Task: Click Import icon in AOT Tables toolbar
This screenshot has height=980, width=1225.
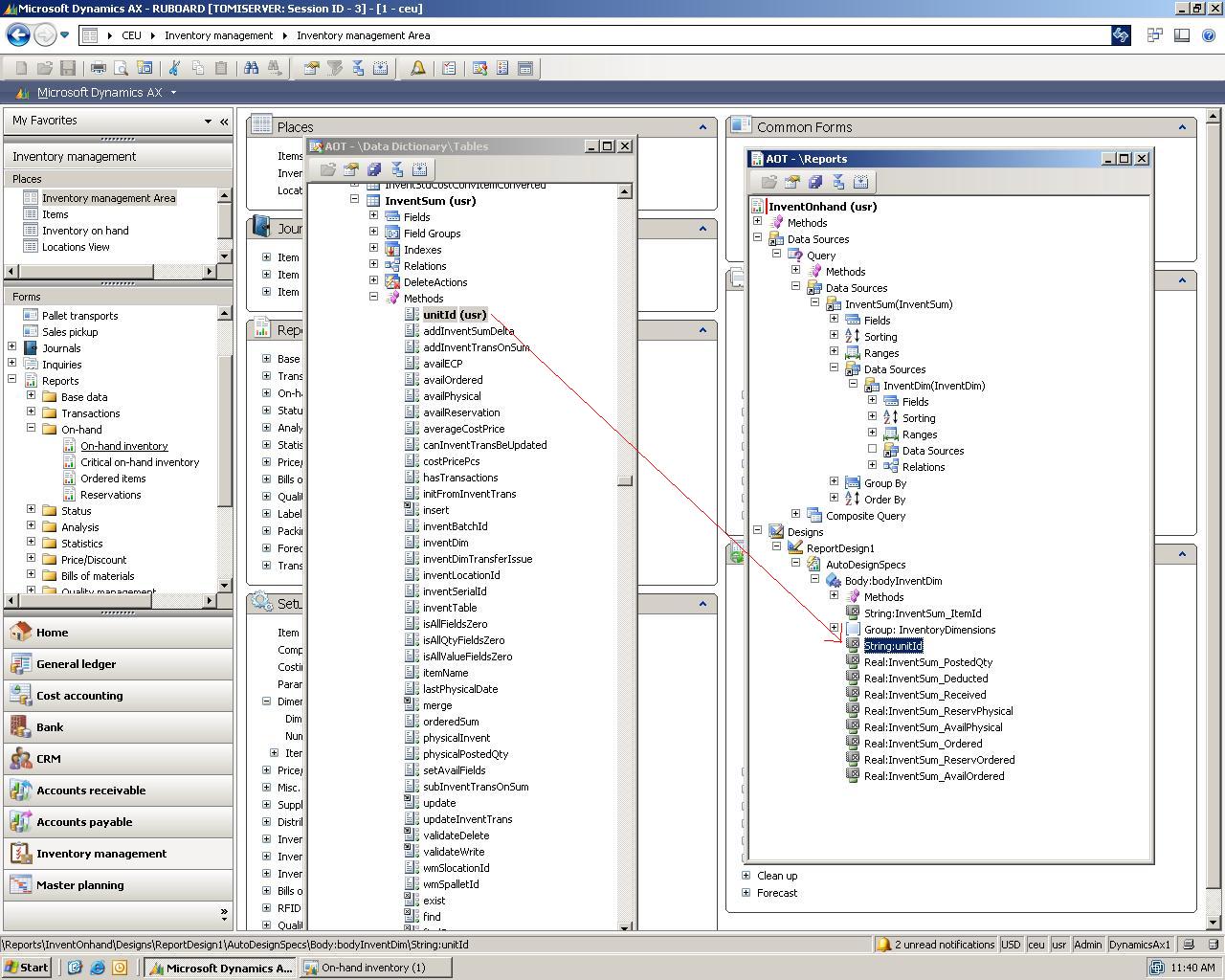Action: click(x=397, y=169)
